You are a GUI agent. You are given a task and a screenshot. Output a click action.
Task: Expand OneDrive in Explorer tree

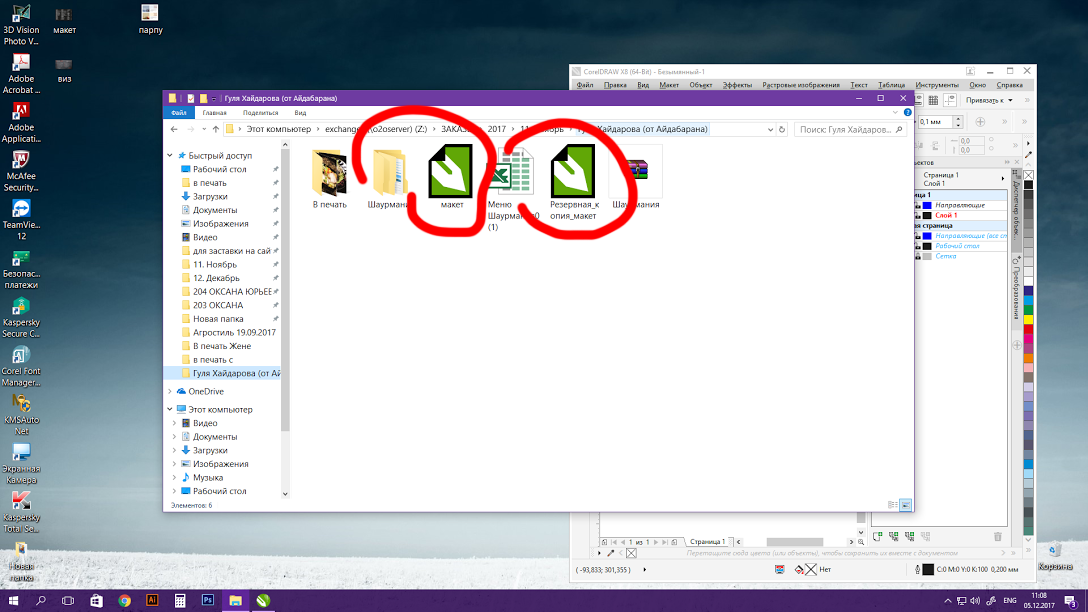(x=170, y=391)
